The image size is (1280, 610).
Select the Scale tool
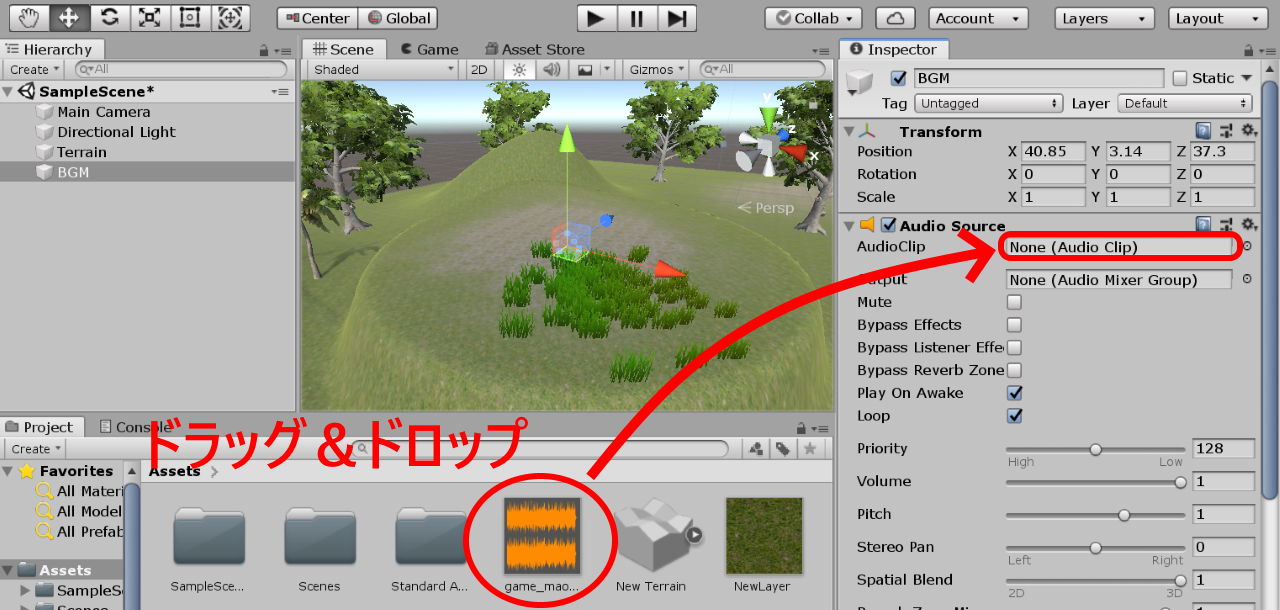(x=150, y=17)
